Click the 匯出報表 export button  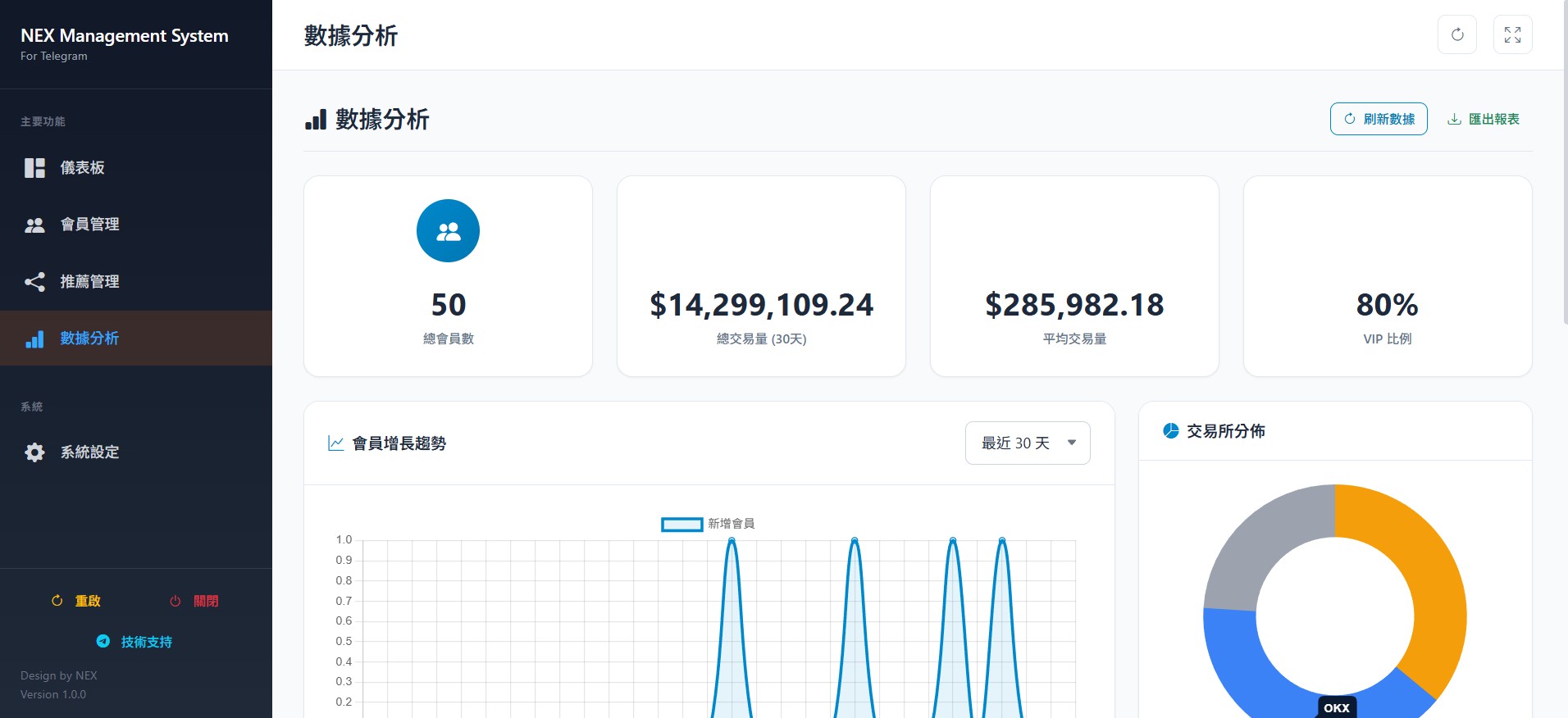pos(1484,119)
